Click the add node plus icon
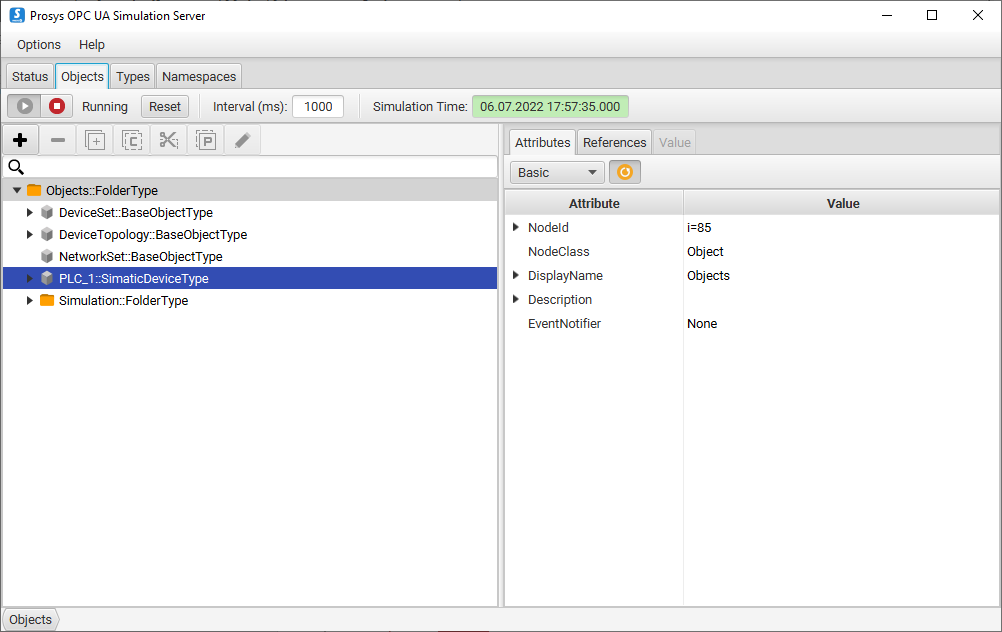The width and height of the screenshot is (1002, 632). pyautogui.click(x=20, y=140)
